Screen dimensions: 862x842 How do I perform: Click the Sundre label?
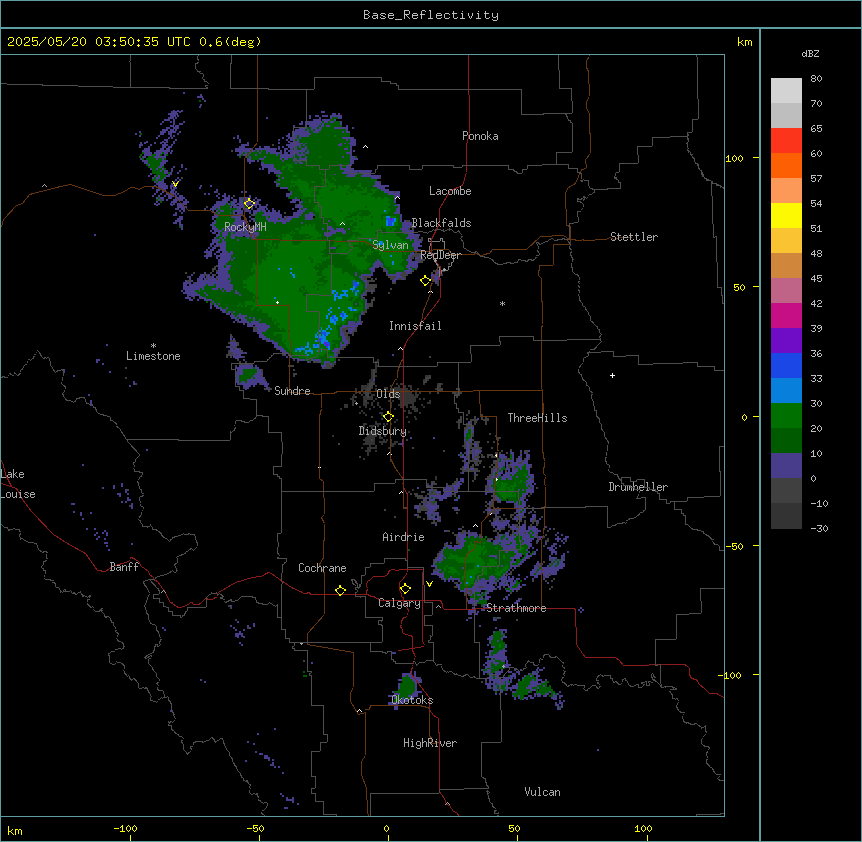click(x=292, y=391)
